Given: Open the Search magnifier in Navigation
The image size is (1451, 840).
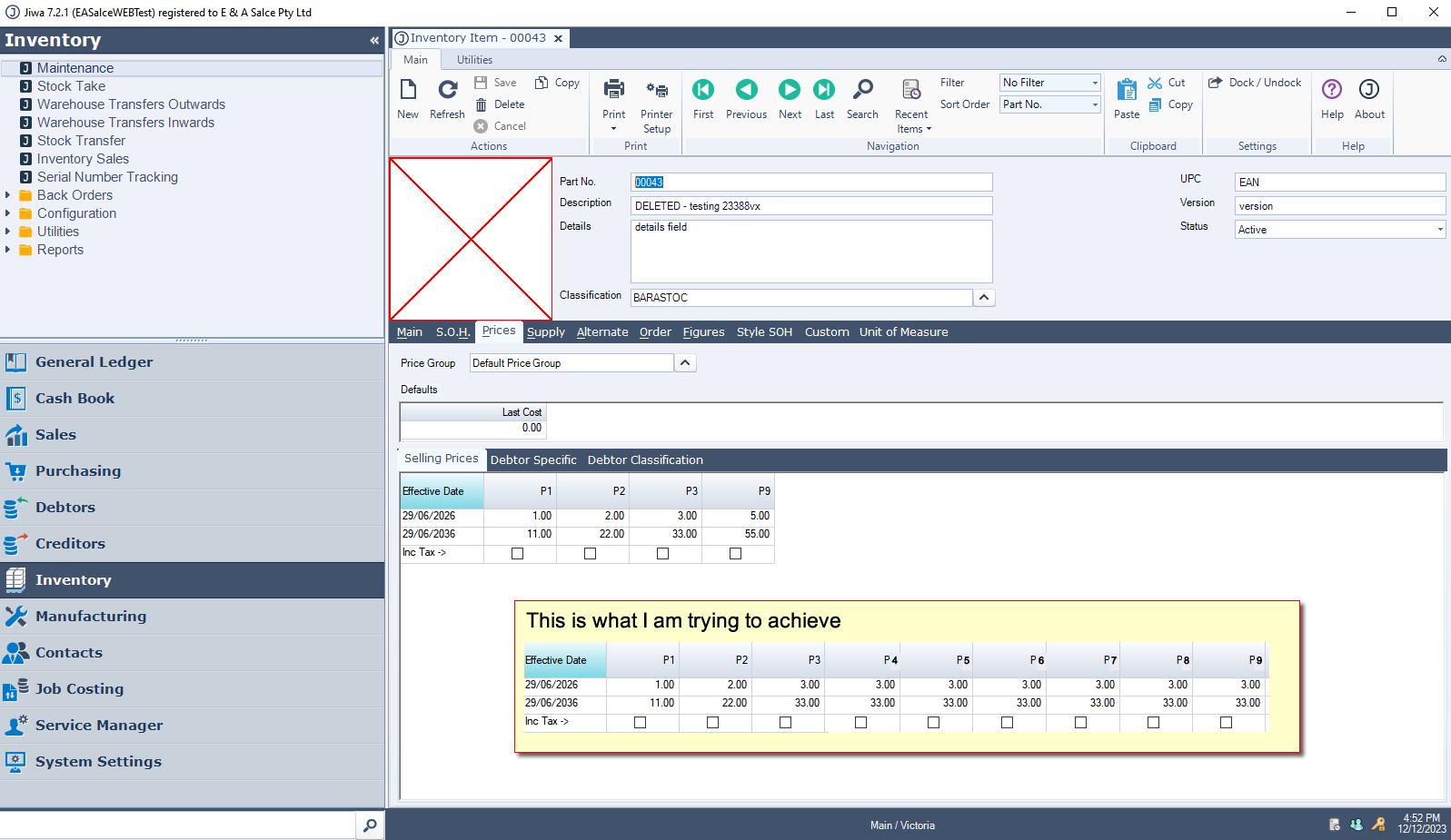Looking at the screenshot, I should (x=862, y=90).
